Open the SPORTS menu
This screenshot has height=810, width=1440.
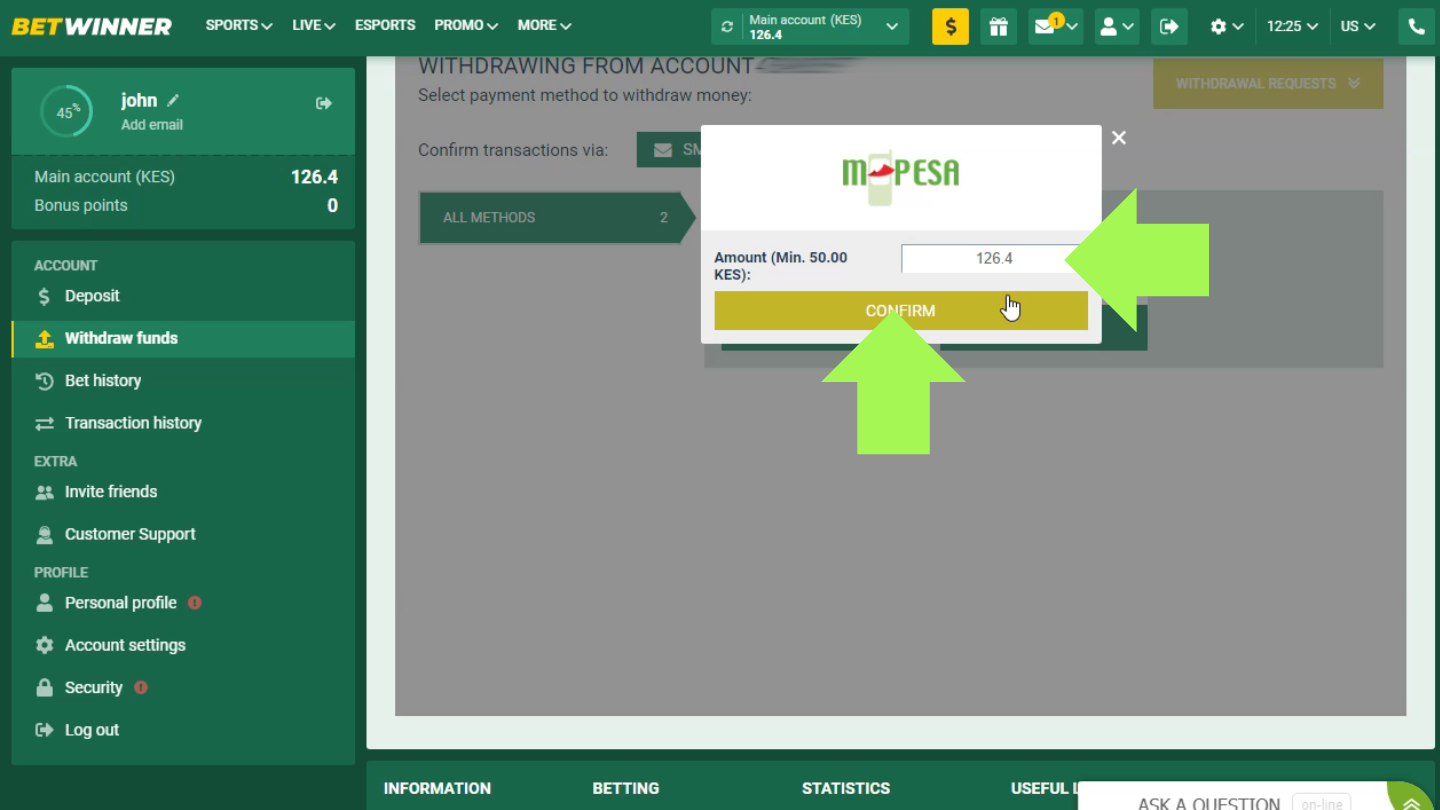(x=238, y=26)
